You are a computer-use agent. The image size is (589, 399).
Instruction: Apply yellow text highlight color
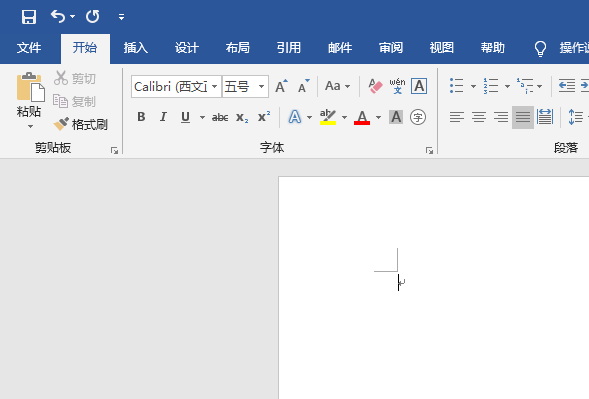point(328,117)
